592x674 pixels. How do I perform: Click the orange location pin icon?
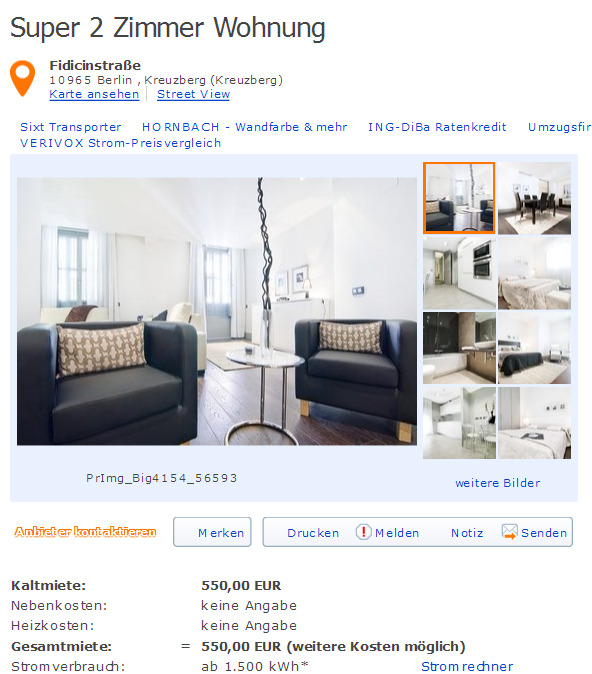point(22,78)
